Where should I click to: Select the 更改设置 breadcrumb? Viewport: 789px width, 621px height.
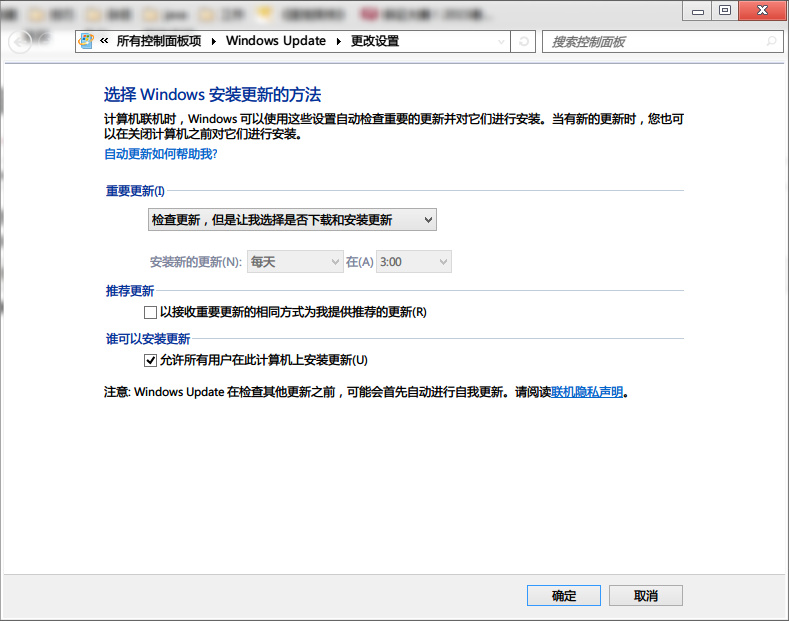[375, 41]
